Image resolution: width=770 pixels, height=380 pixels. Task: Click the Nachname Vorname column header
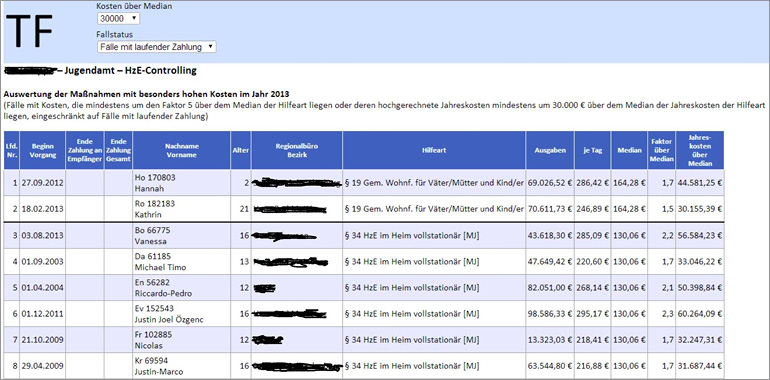181,150
